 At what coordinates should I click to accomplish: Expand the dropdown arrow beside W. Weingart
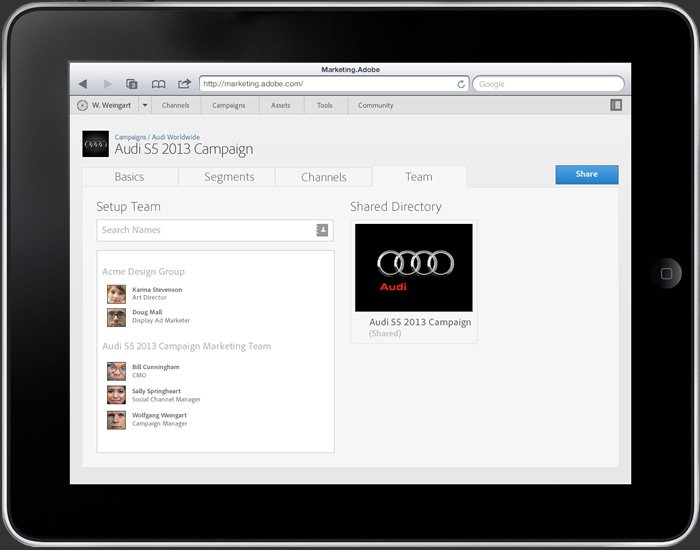(x=145, y=105)
